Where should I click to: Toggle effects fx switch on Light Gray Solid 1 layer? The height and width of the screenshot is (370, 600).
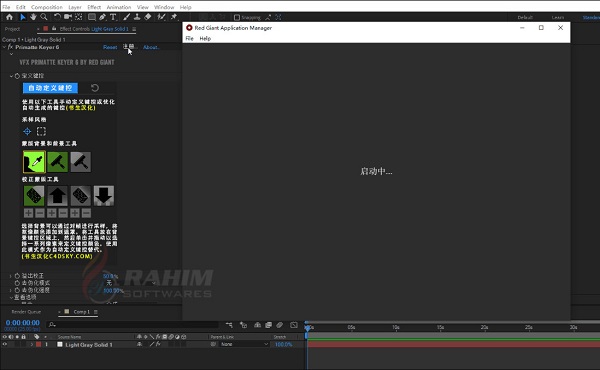pos(158,344)
